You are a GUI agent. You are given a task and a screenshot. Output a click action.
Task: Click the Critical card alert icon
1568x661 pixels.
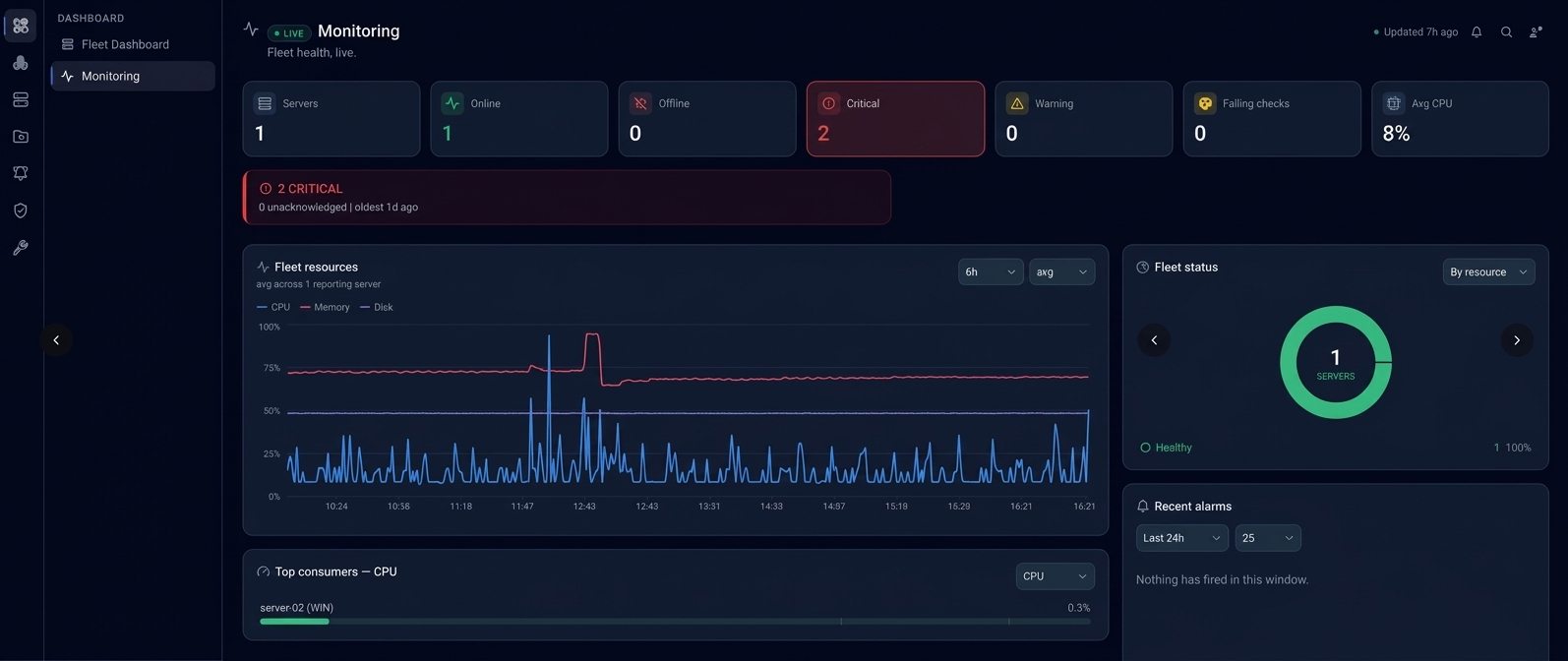(x=828, y=103)
